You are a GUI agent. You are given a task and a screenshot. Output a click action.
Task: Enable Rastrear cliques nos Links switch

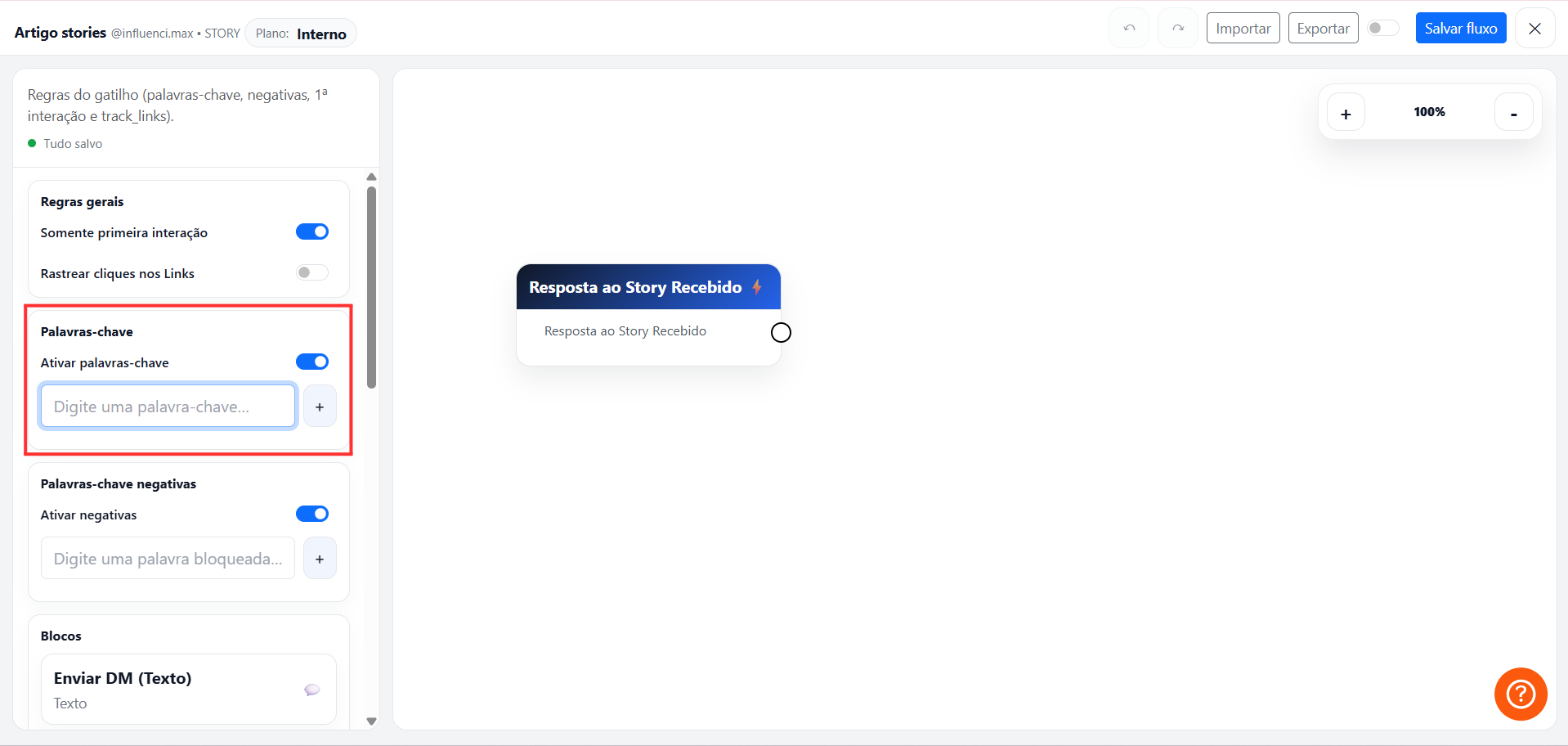click(x=312, y=272)
